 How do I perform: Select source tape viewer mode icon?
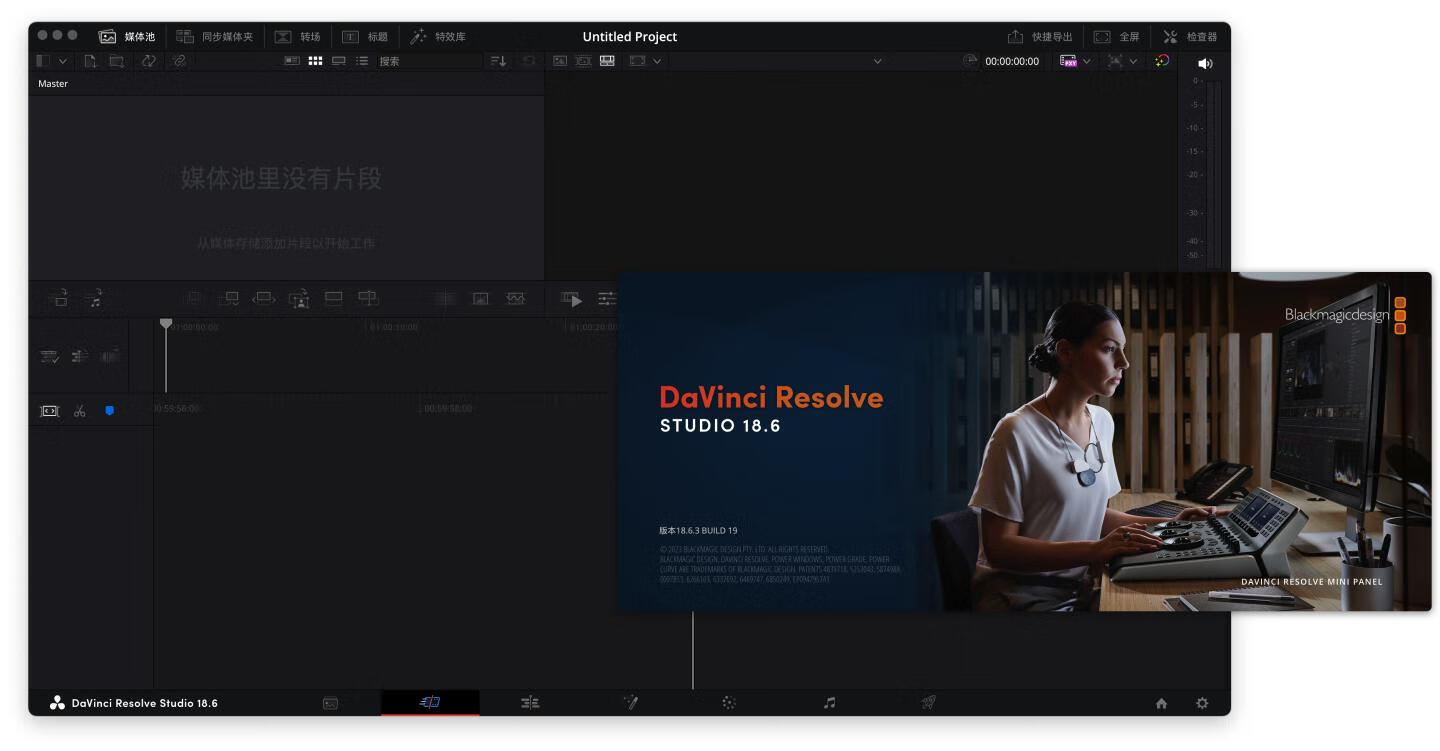click(x=583, y=61)
